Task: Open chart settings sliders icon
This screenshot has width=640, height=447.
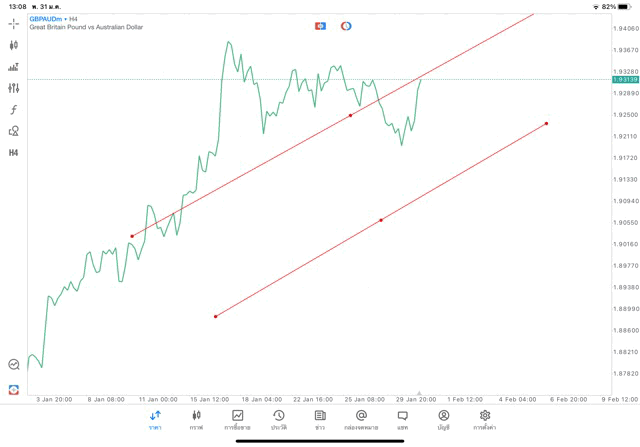Action: coord(14,88)
